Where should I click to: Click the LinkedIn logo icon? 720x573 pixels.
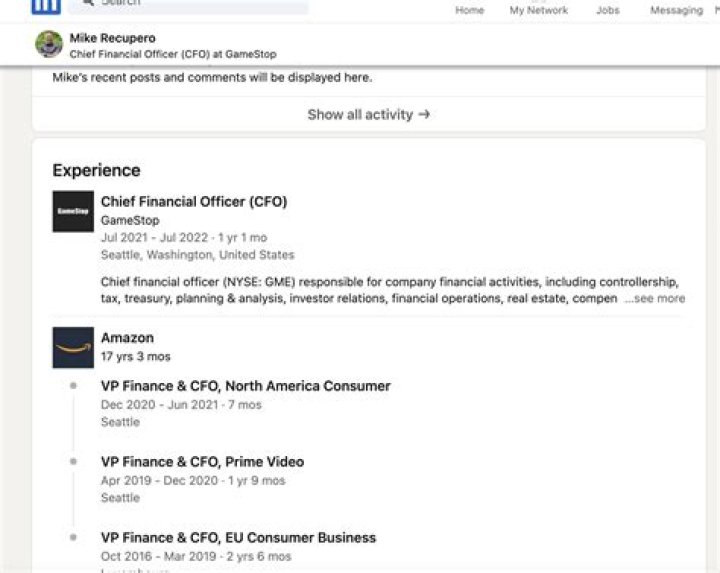[x=46, y=5]
